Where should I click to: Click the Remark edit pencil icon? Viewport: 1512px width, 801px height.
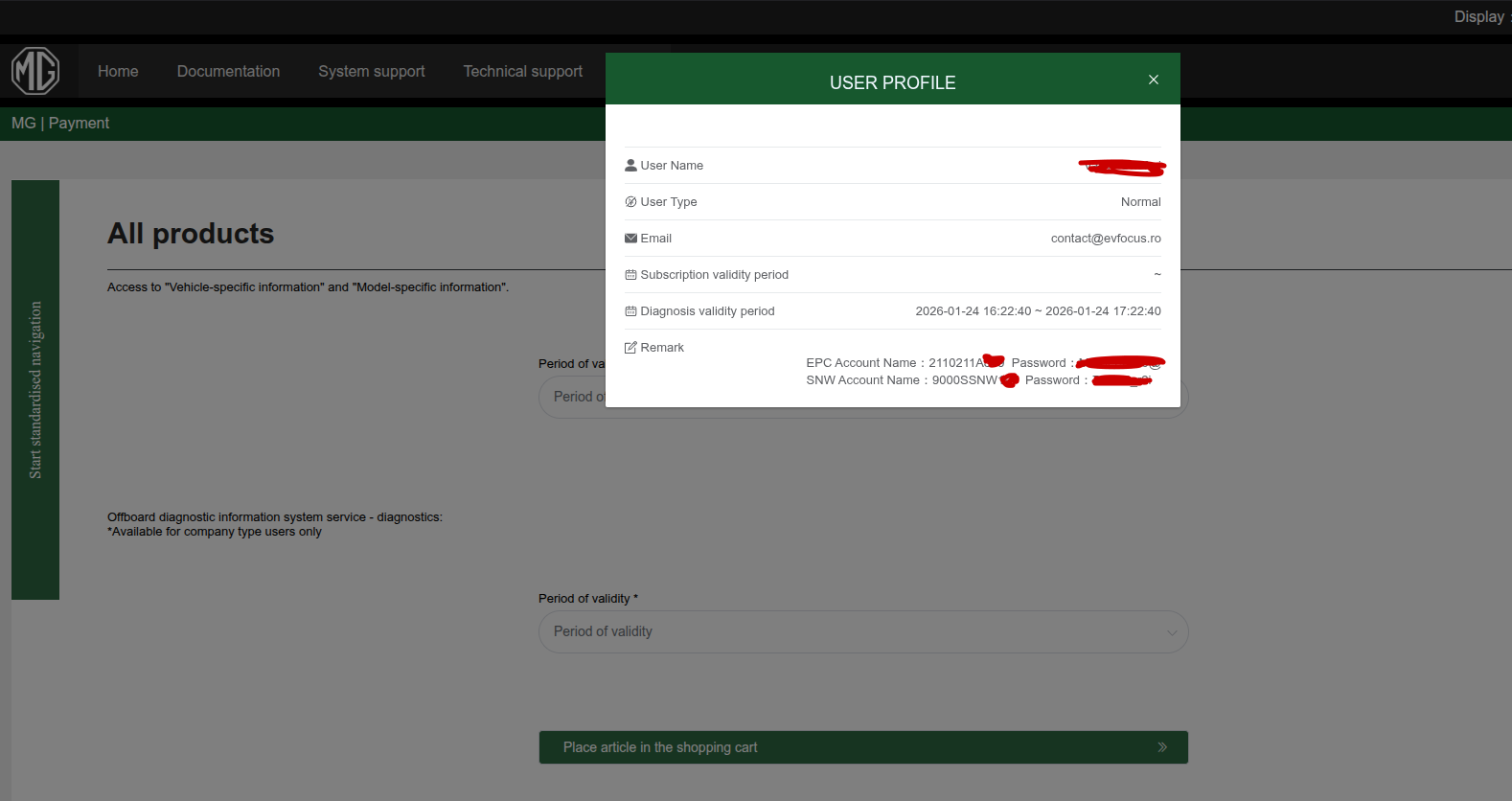click(630, 348)
